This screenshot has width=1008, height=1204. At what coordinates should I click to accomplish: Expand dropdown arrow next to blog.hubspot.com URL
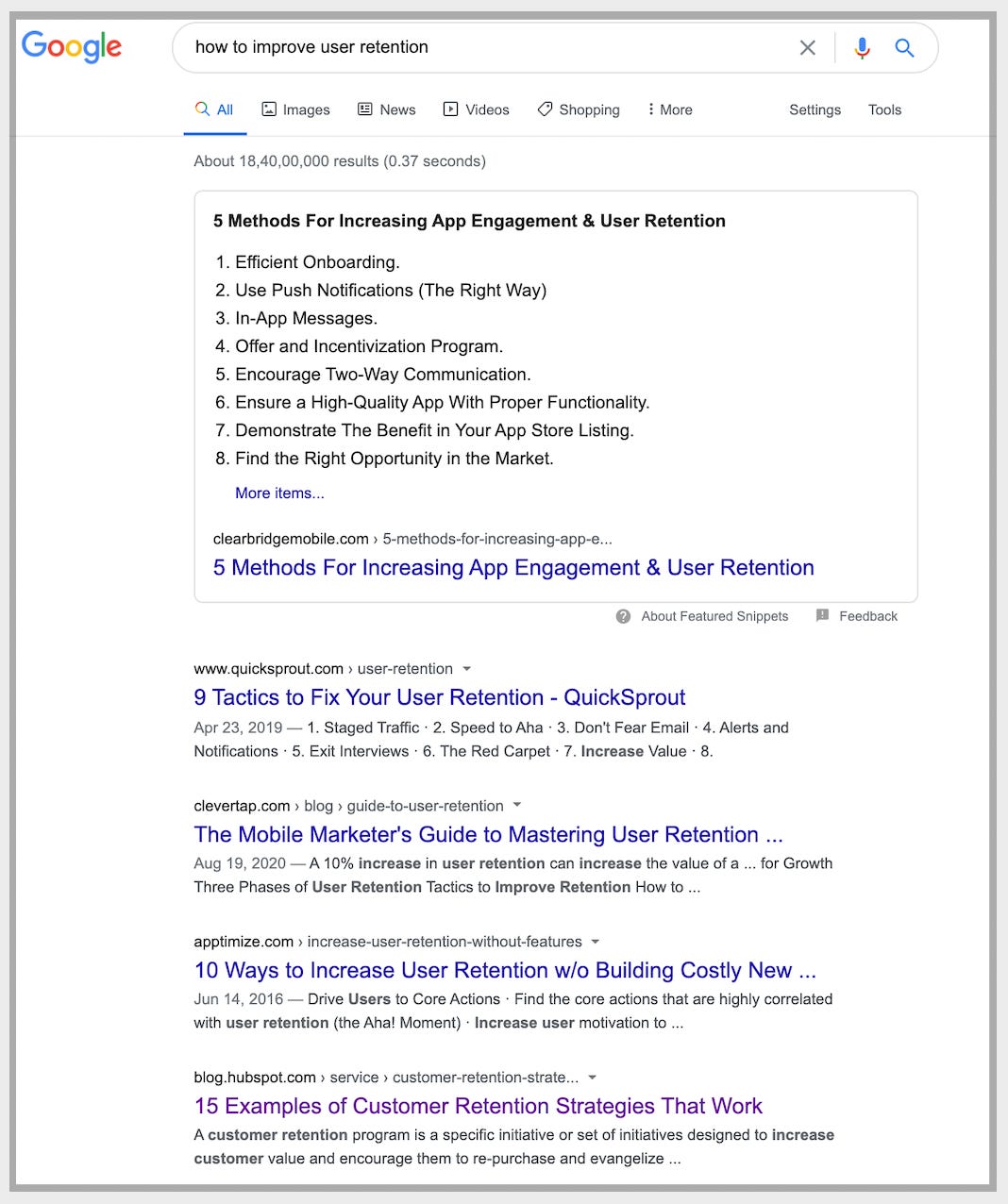(x=592, y=1078)
